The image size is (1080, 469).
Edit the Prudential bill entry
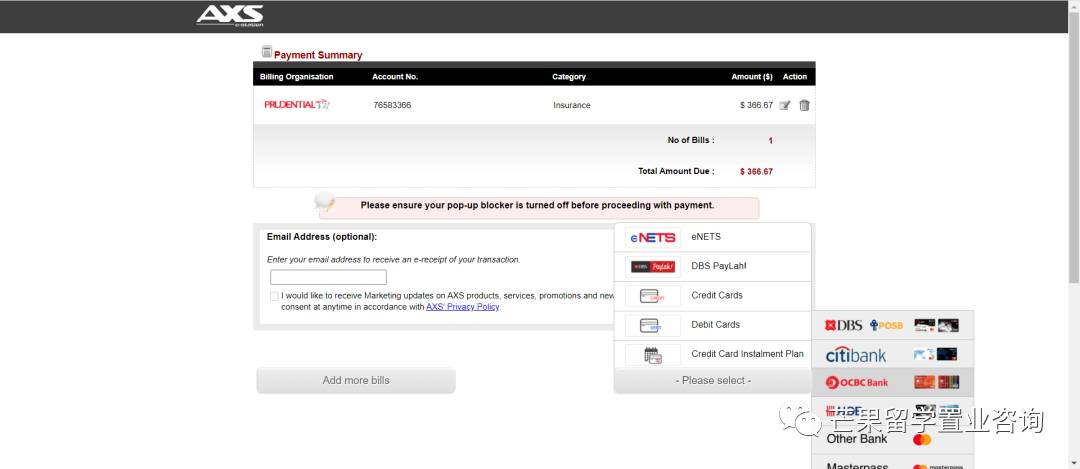click(x=785, y=105)
